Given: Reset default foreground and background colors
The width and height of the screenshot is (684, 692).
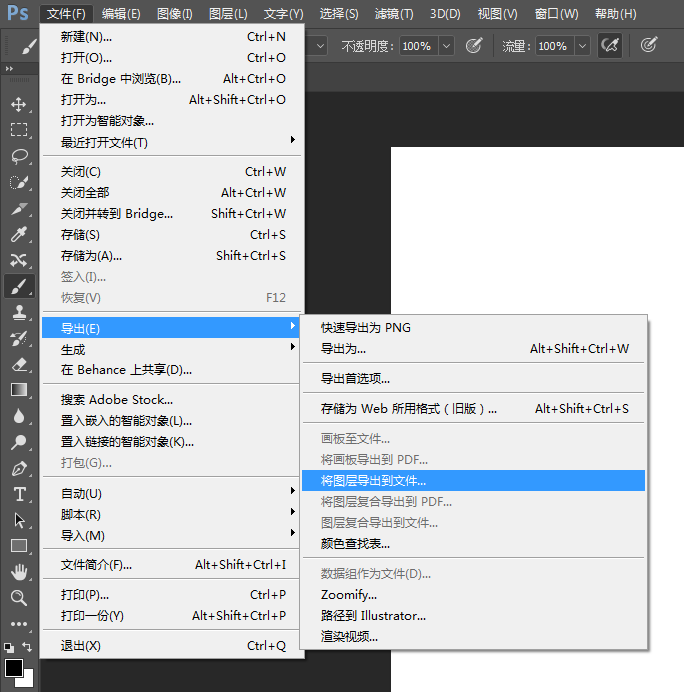Looking at the screenshot, I should point(9,647).
